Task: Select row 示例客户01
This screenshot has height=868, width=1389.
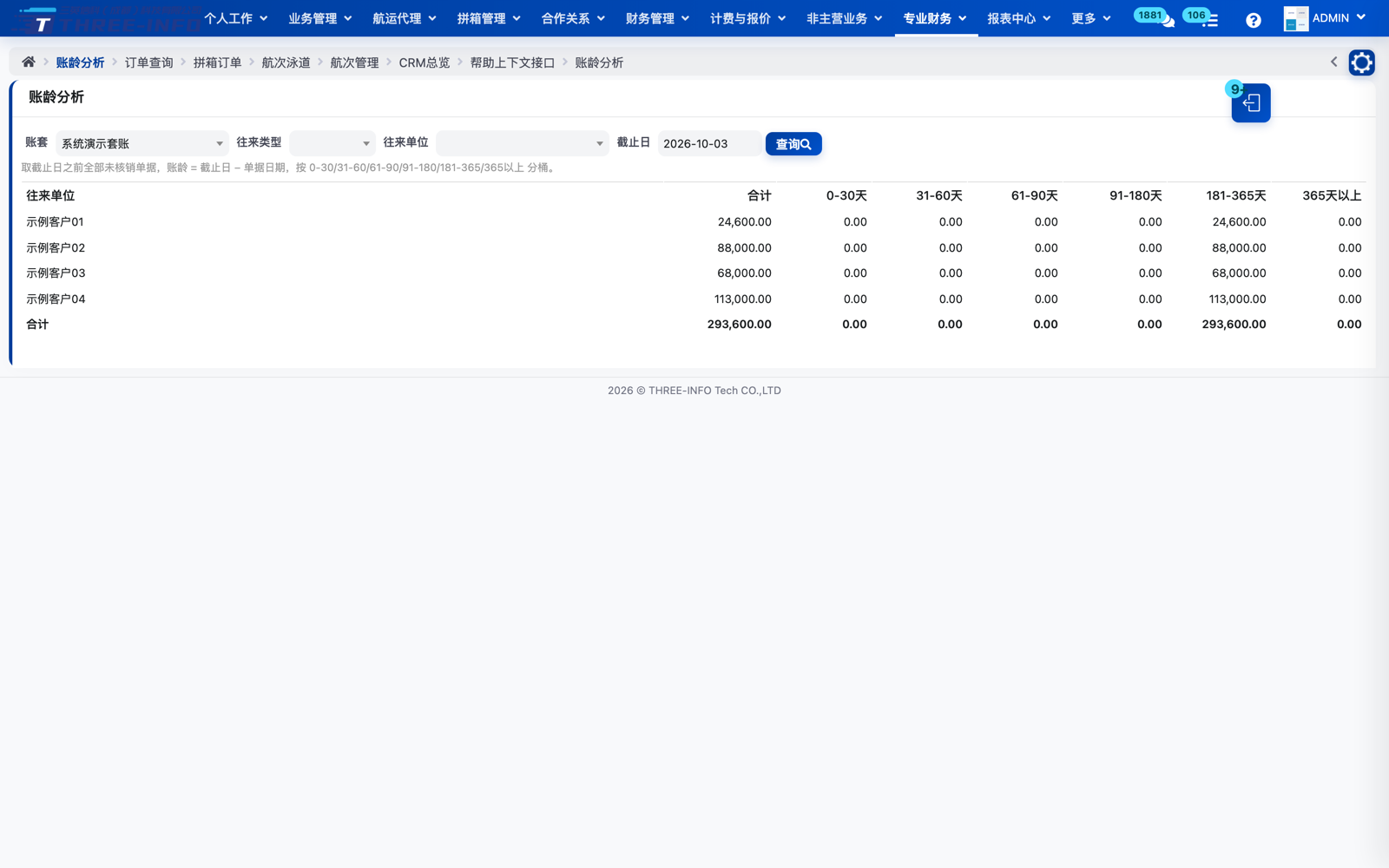Action: click(694, 221)
